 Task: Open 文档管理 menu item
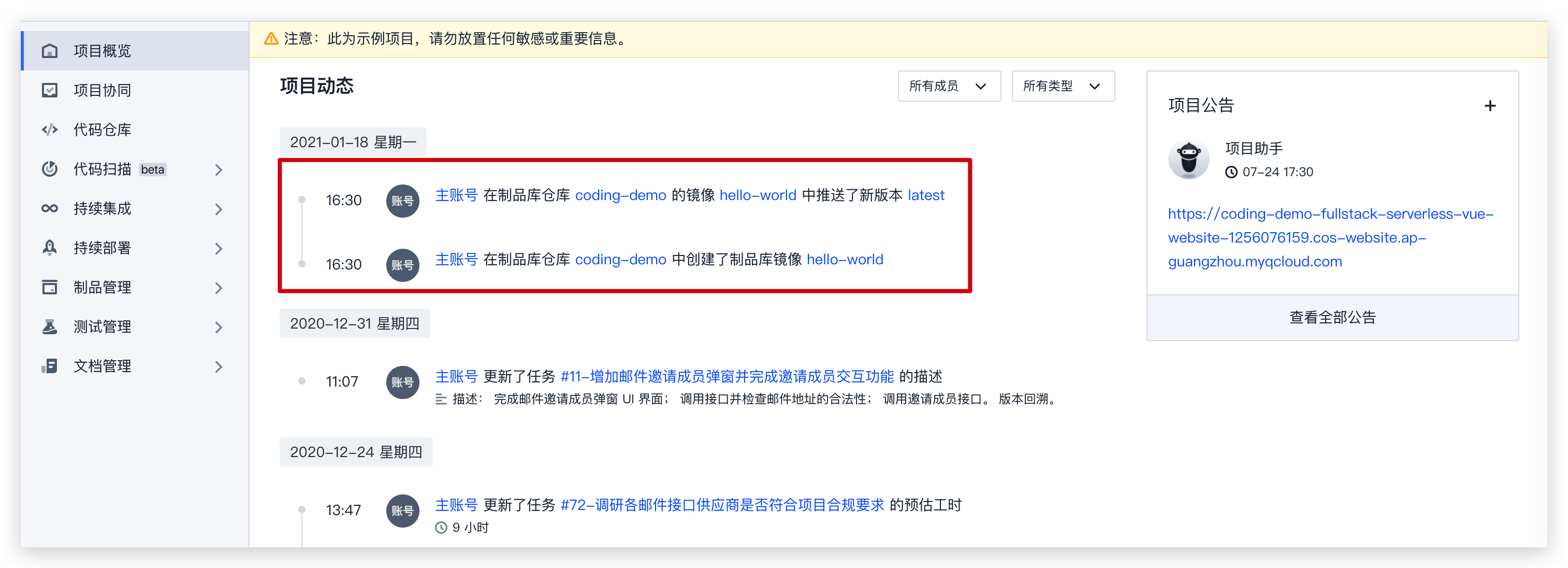click(135, 366)
